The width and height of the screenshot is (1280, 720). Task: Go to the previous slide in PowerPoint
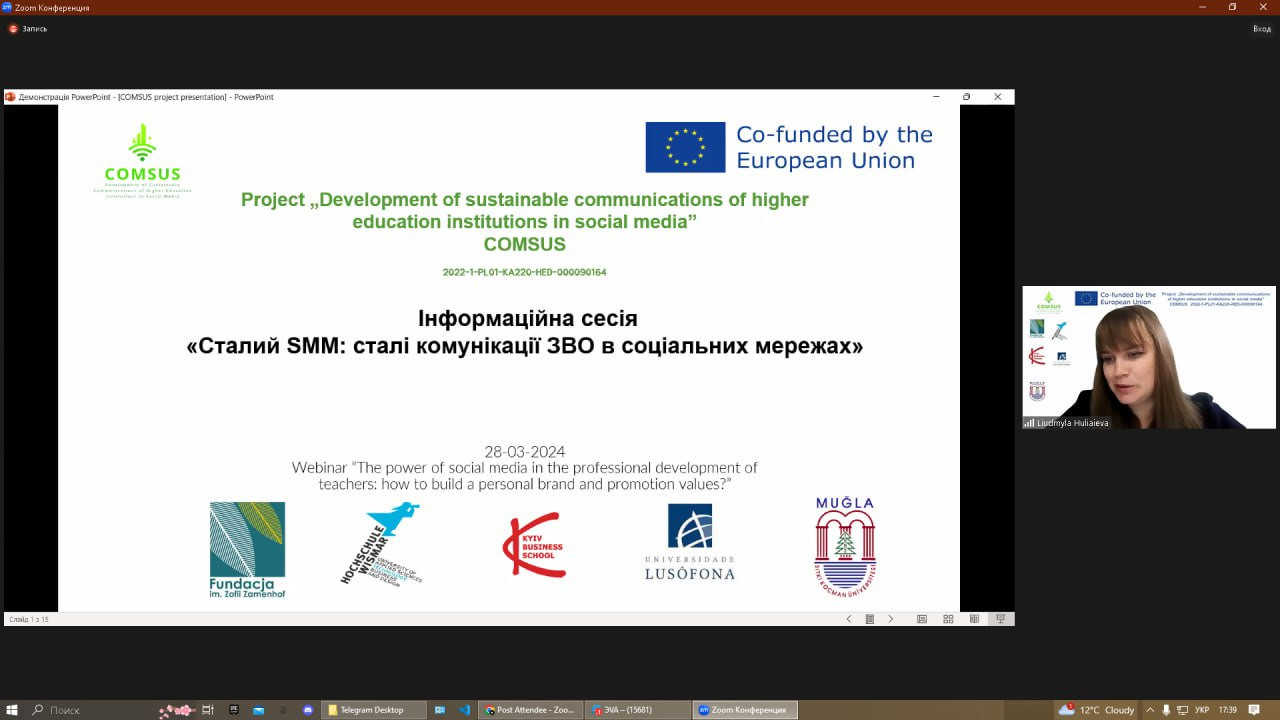(849, 619)
